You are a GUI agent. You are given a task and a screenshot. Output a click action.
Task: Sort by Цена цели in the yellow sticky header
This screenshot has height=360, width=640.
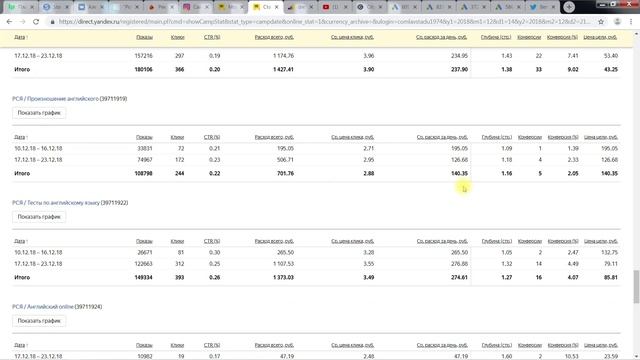tap(600, 37)
